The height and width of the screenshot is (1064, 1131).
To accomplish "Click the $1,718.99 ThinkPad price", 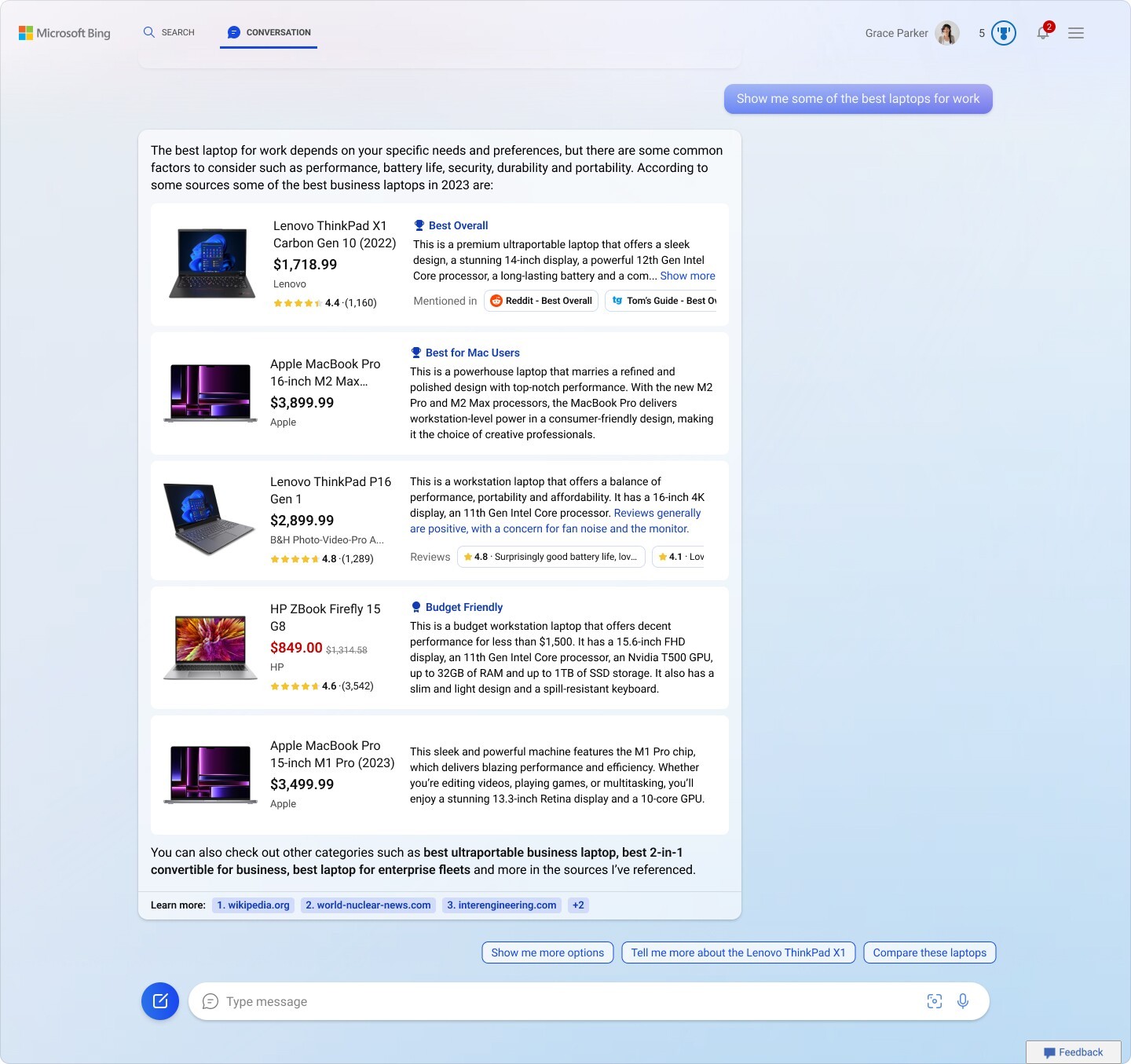I will (x=306, y=265).
